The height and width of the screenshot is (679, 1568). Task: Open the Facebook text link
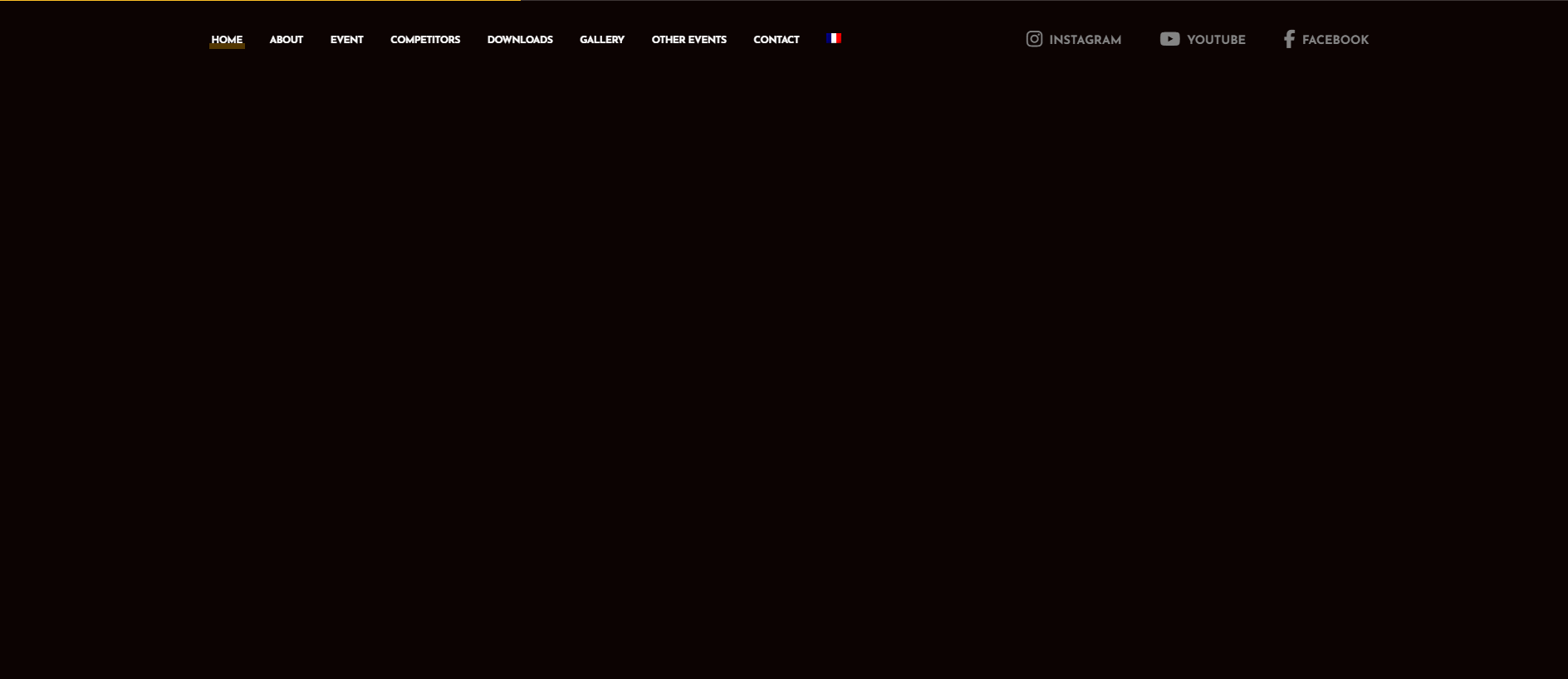point(1335,40)
